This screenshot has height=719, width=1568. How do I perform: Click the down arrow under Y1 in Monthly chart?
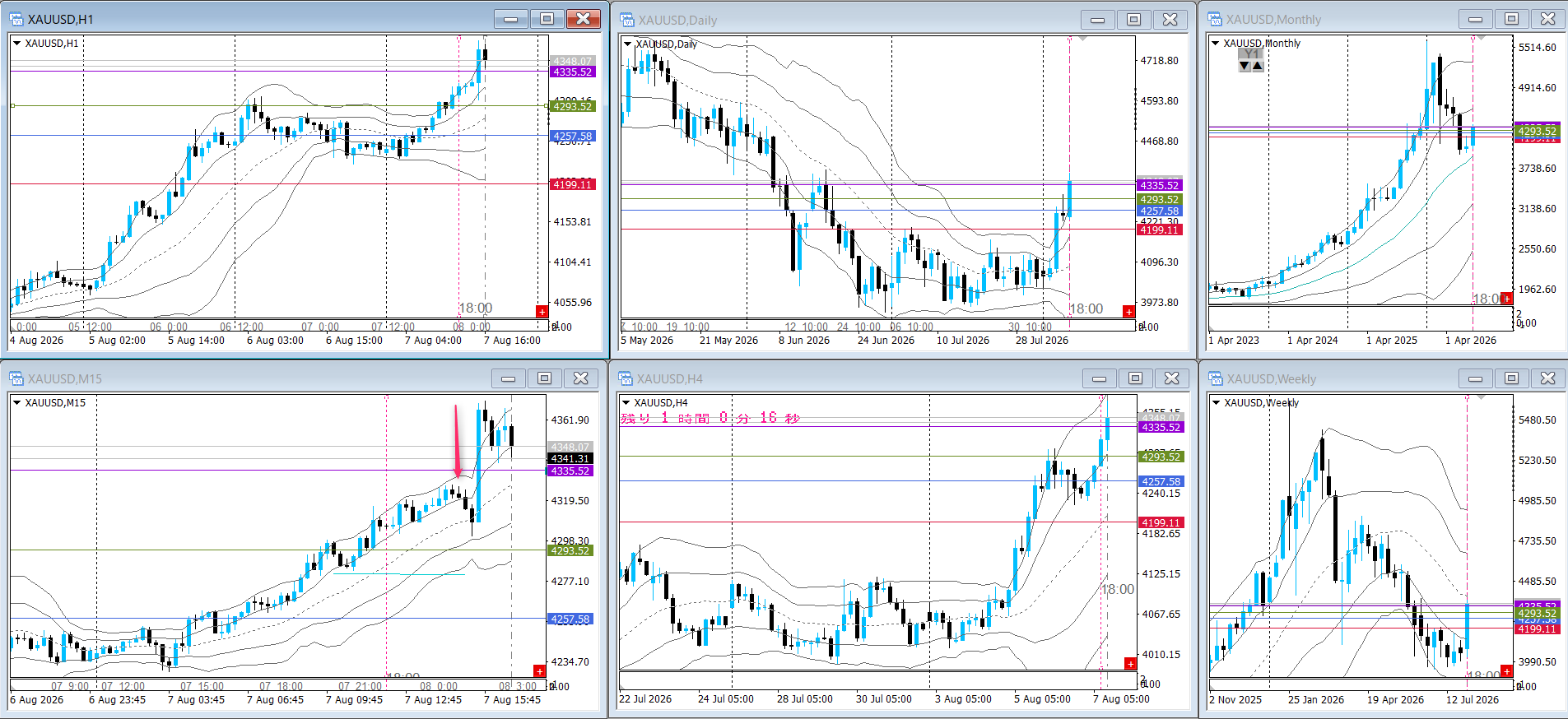[1245, 66]
